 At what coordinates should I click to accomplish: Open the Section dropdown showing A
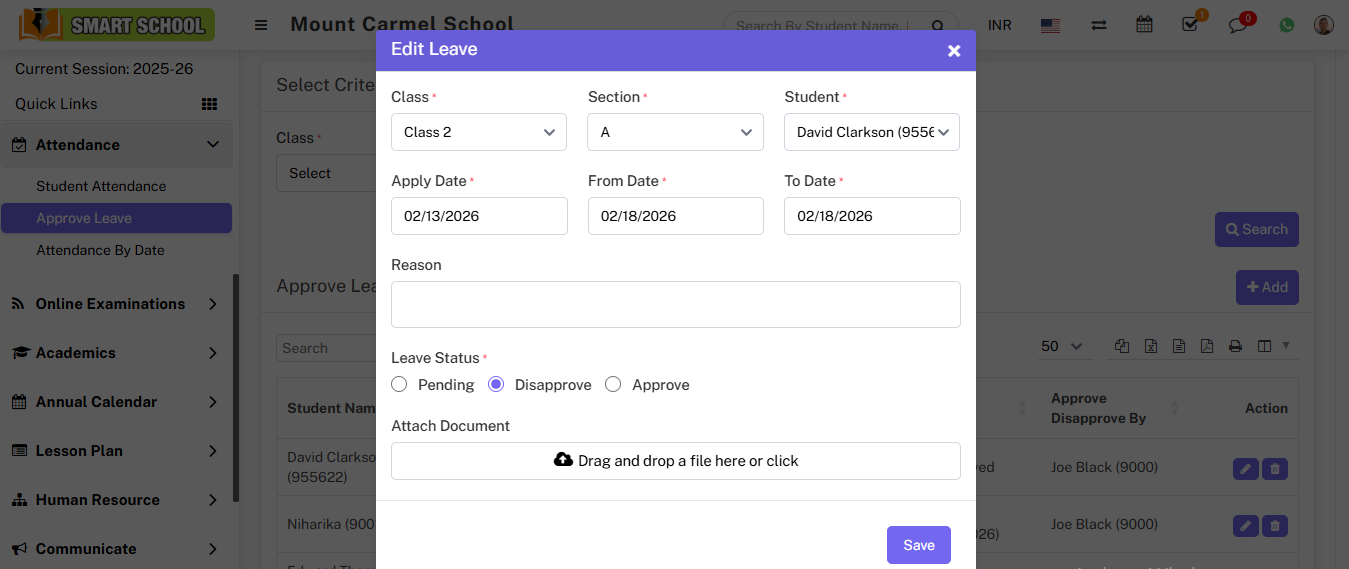(675, 132)
